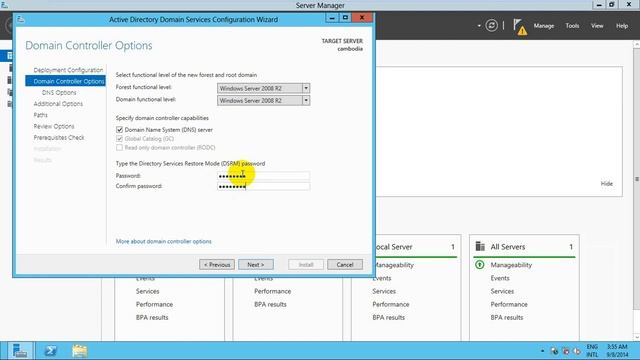Click the Server Manager refresh icon
The image size is (640, 360).
click(x=491, y=26)
